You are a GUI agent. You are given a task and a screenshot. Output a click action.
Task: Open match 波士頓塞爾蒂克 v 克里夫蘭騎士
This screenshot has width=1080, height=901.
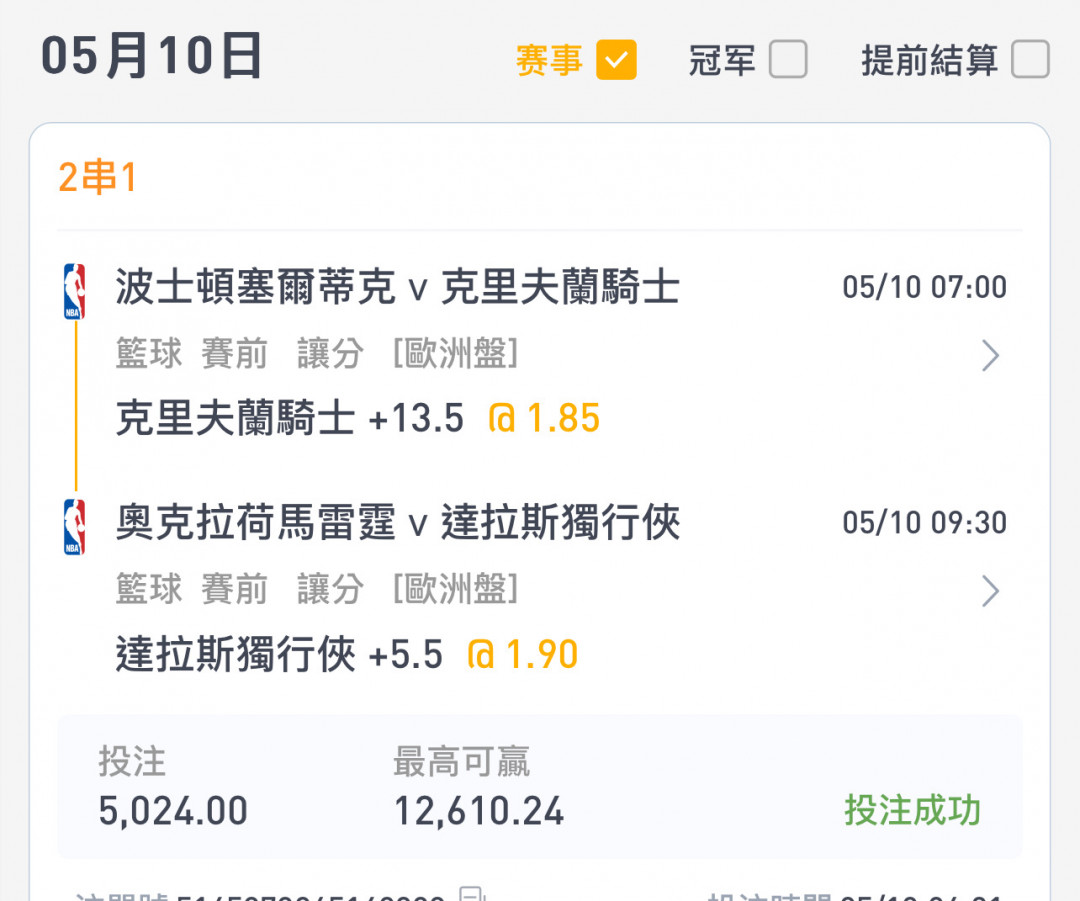397,287
